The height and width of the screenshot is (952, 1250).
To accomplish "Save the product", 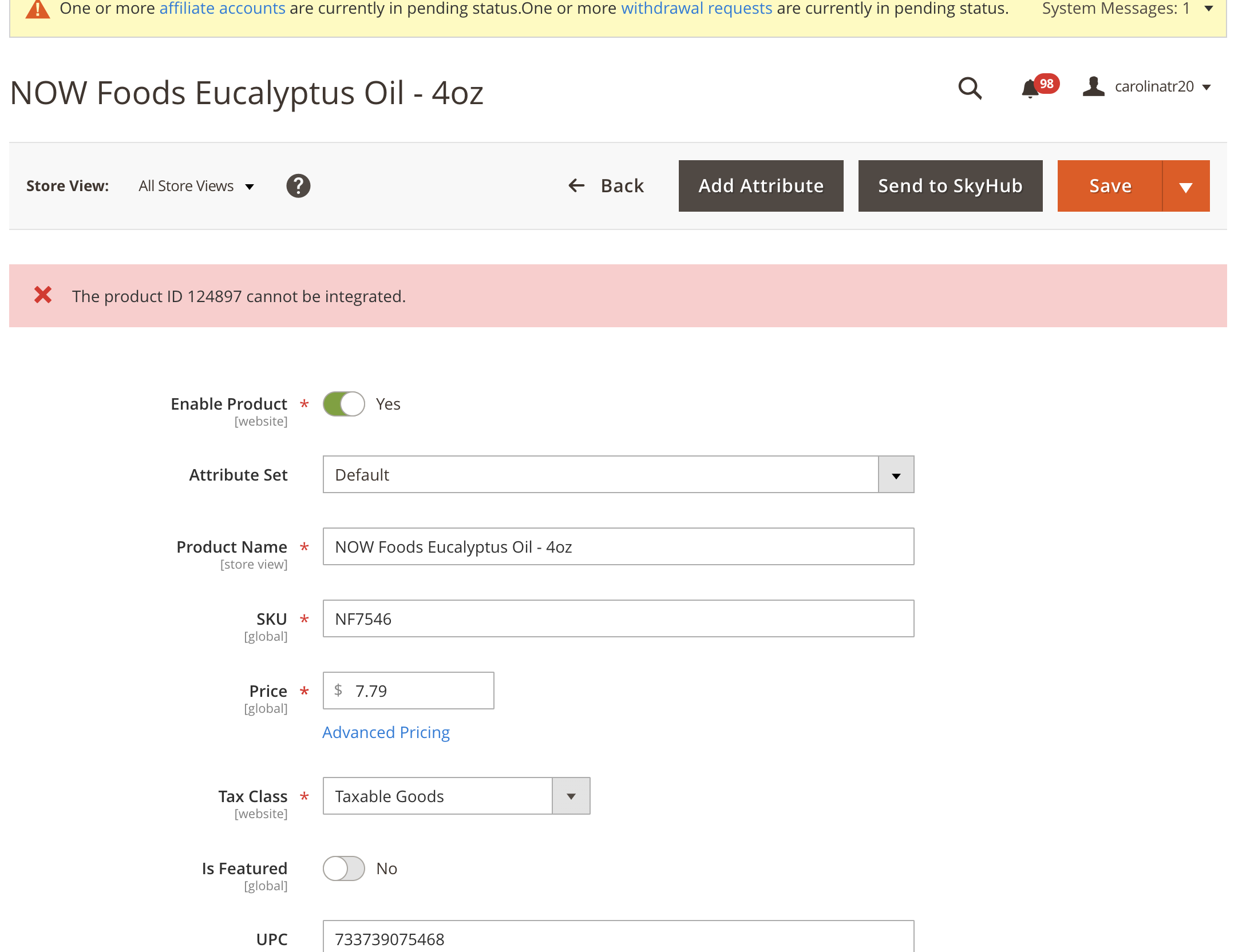I will pyautogui.click(x=1110, y=186).
